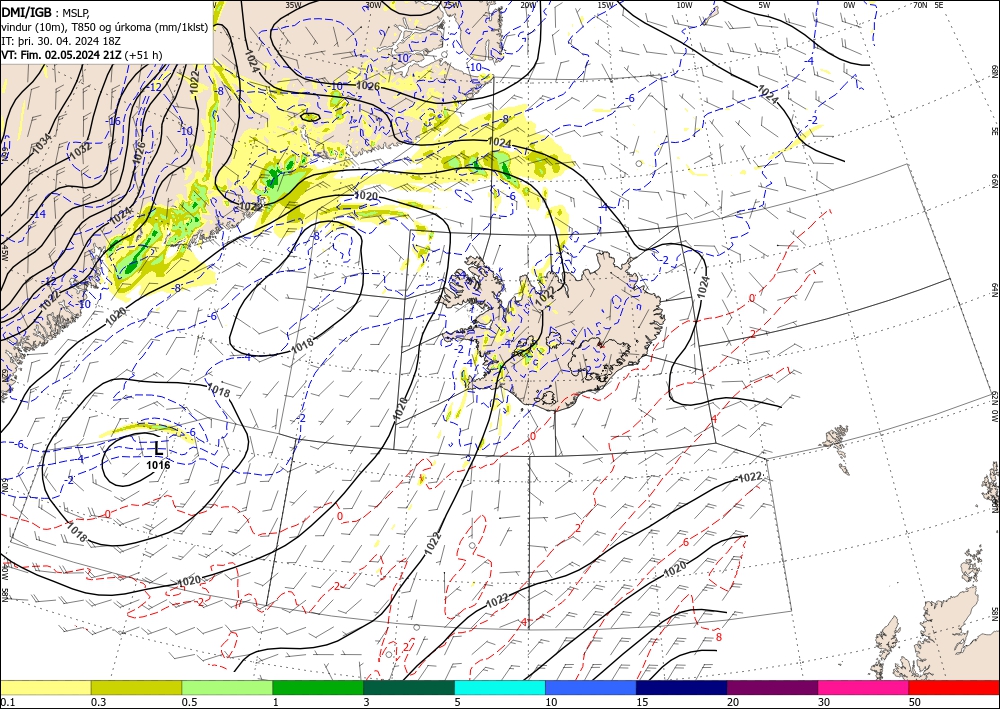Click the '25W' longitude label
The height and width of the screenshot is (709, 1000).
point(451,5)
